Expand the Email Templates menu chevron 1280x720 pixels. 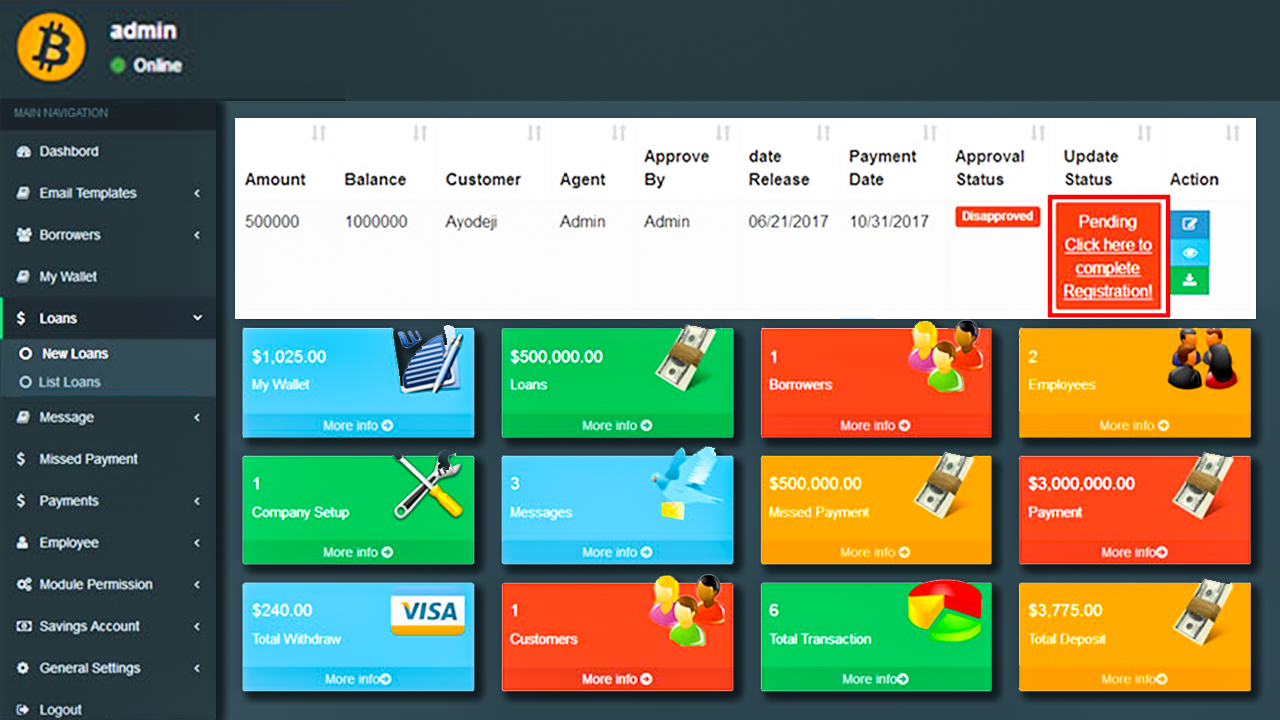[197, 193]
